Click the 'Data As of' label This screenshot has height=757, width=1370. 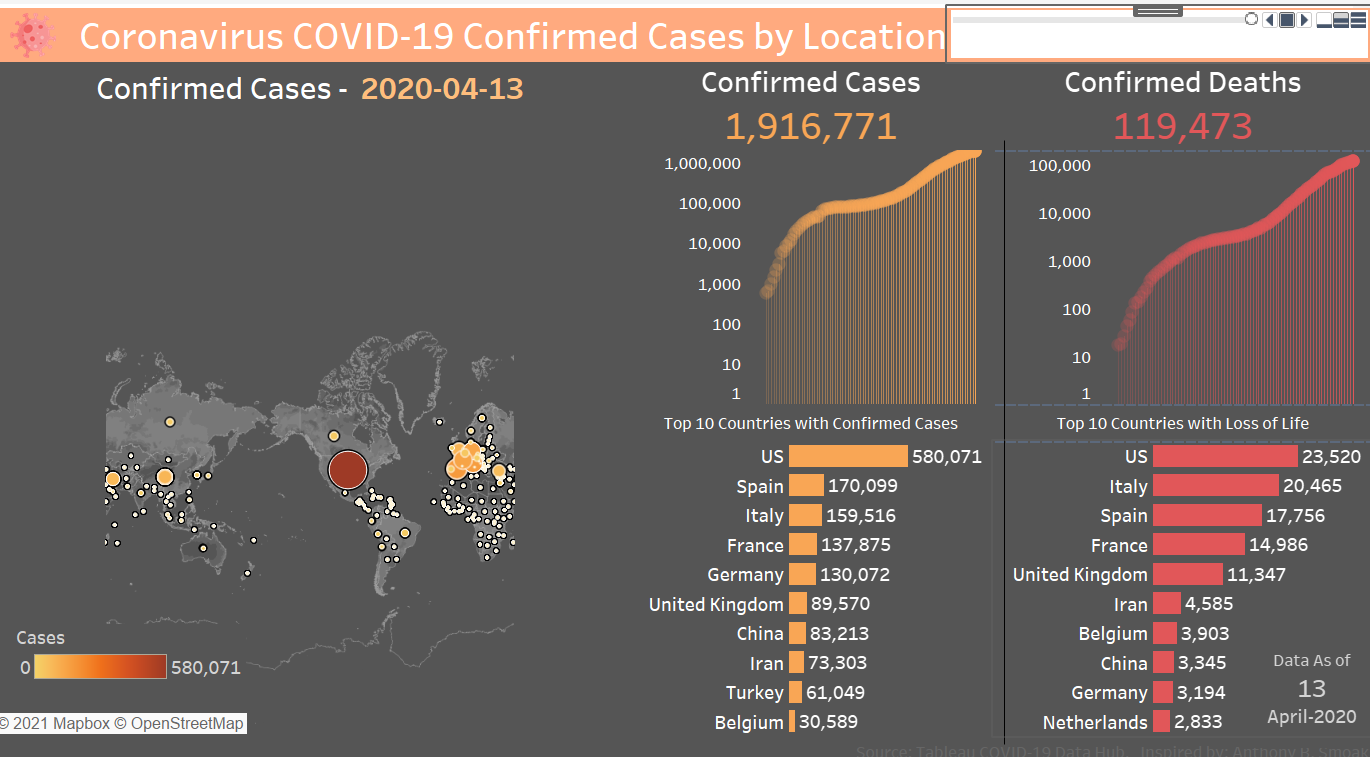click(1312, 660)
